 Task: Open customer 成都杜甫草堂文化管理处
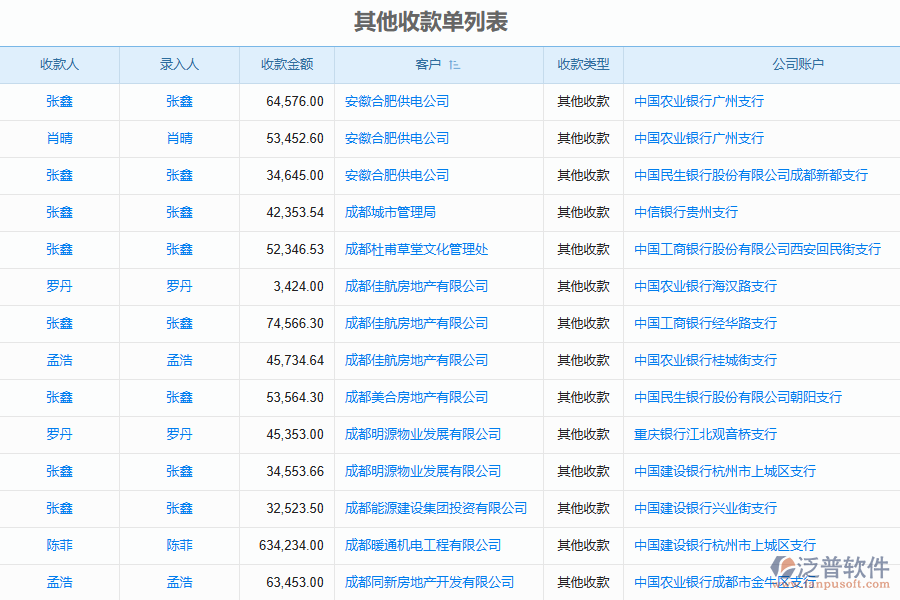416,249
